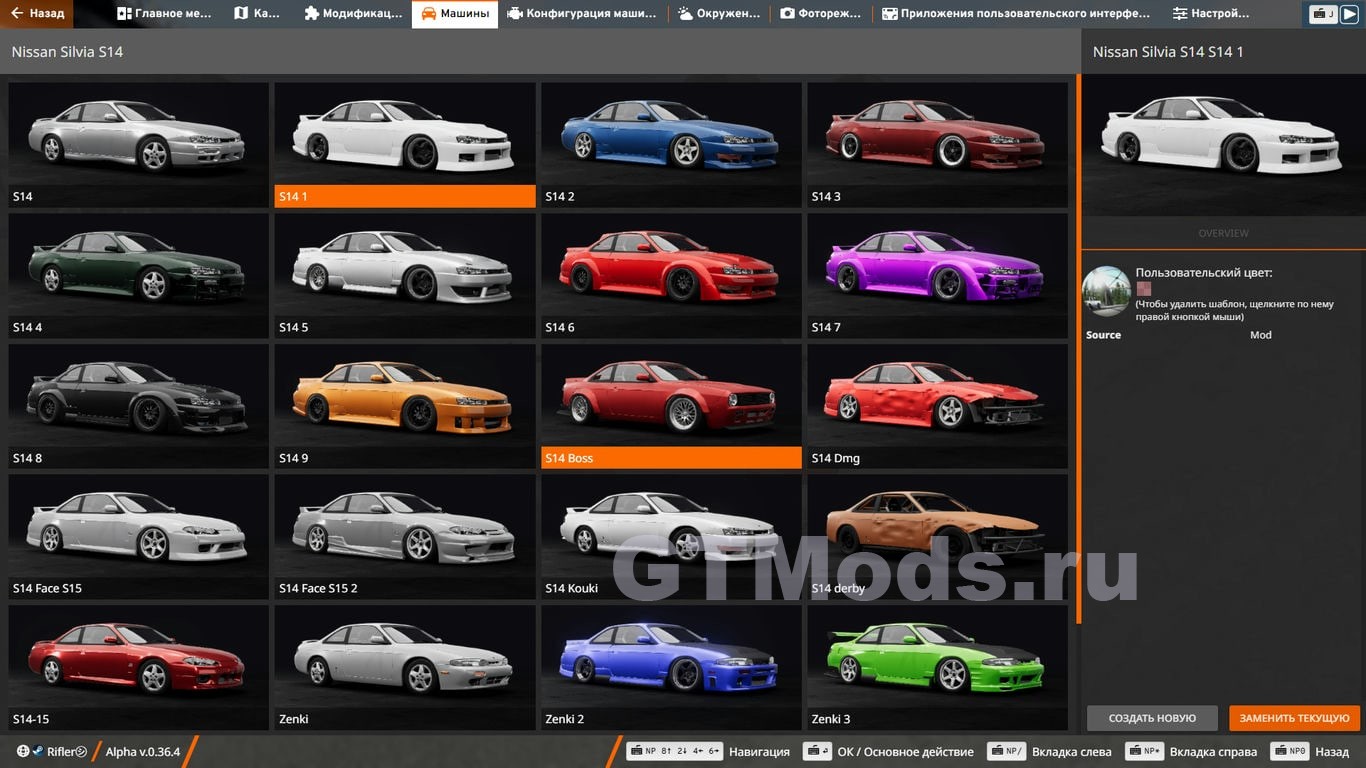Click the Rifler username in the status bar
Image resolution: width=1366 pixels, height=768 pixels.
pyautogui.click(x=60, y=751)
